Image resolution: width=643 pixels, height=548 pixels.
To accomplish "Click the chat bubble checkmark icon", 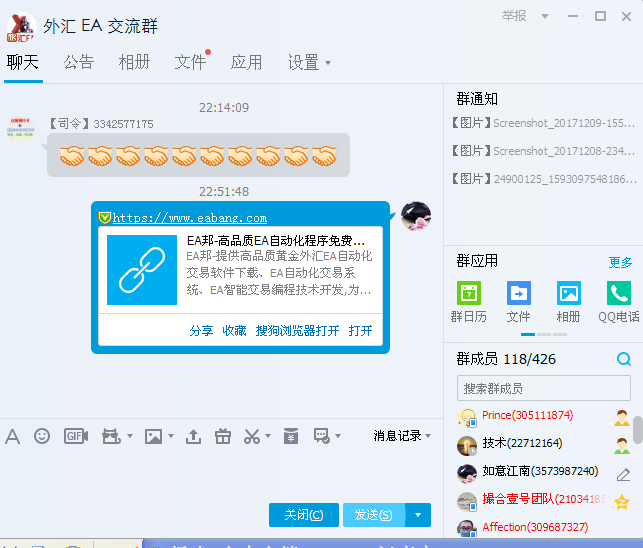I will click(x=322, y=436).
